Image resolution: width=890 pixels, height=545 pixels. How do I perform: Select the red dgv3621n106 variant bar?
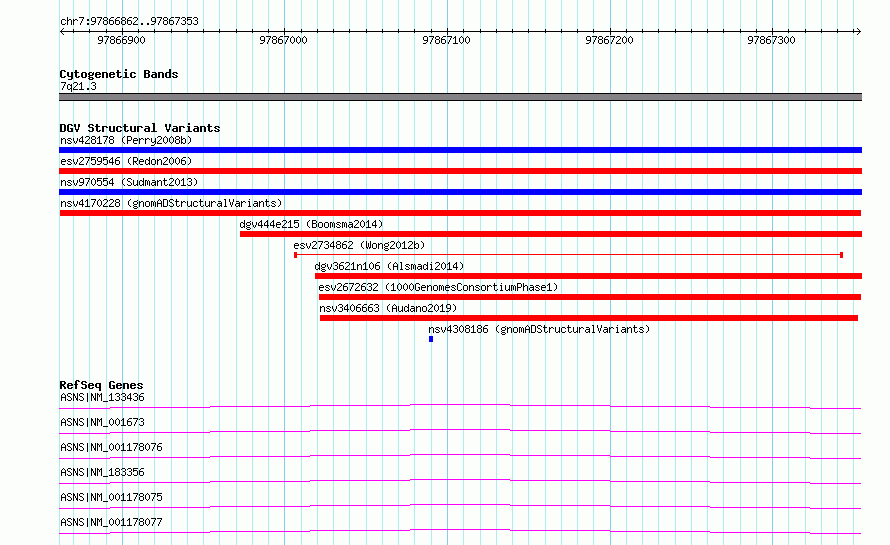point(589,276)
